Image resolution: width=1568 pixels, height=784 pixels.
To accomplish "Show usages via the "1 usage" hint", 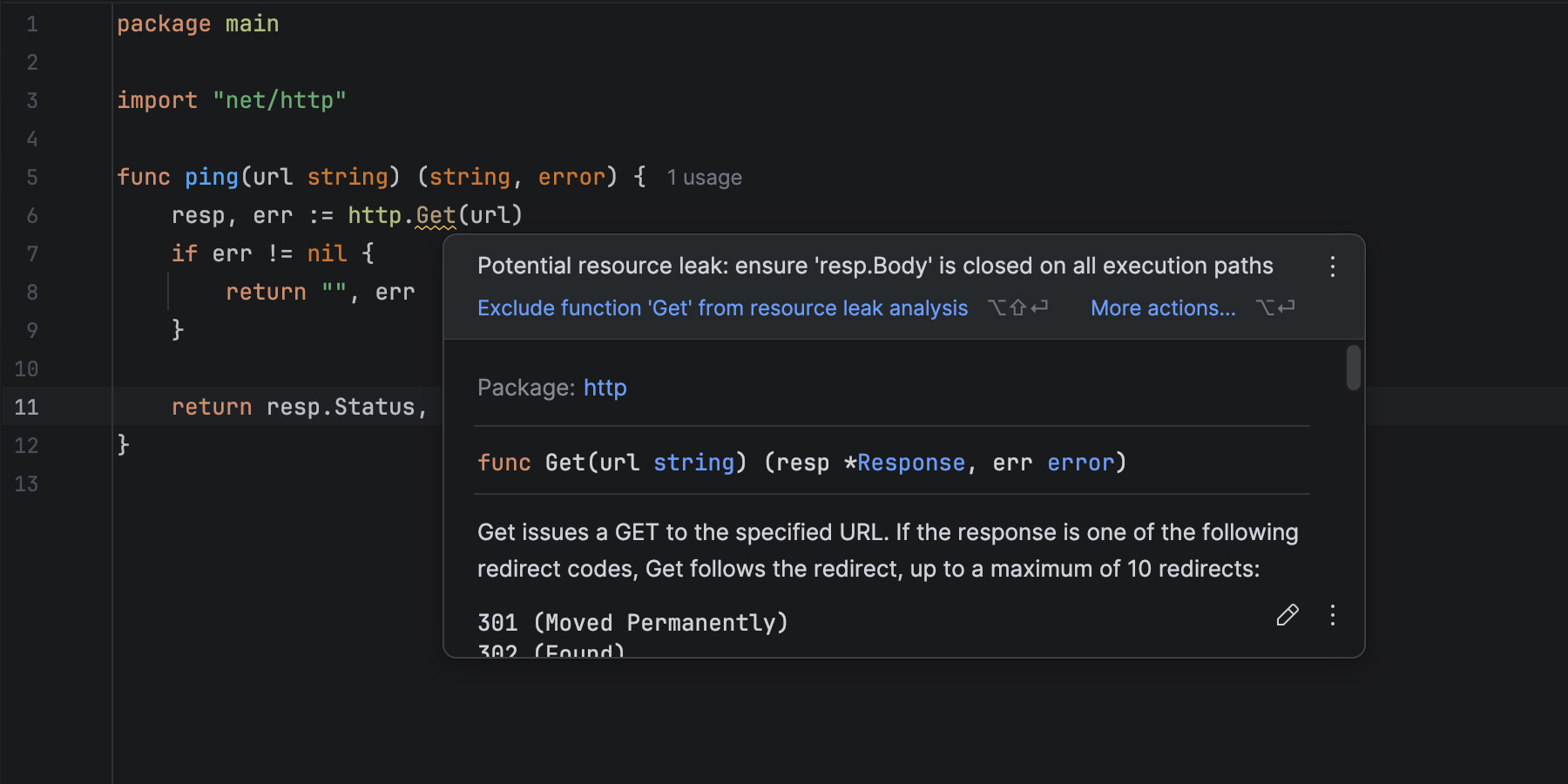I will (704, 178).
